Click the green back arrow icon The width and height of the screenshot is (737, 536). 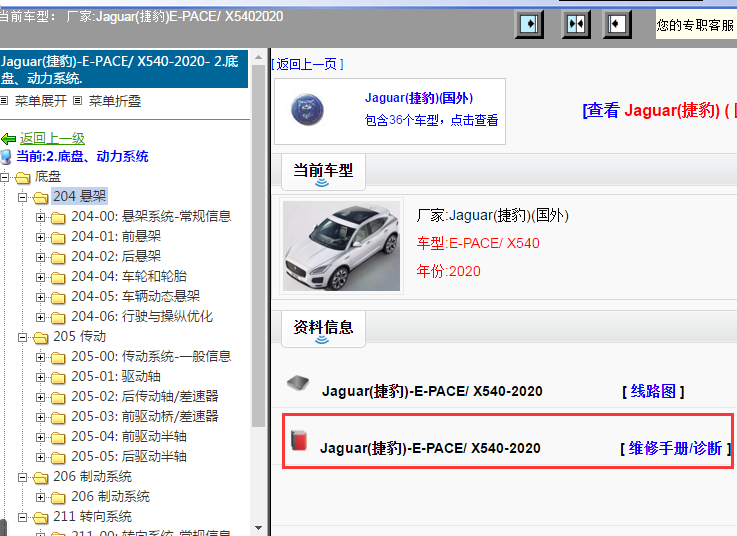click(8, 139)
